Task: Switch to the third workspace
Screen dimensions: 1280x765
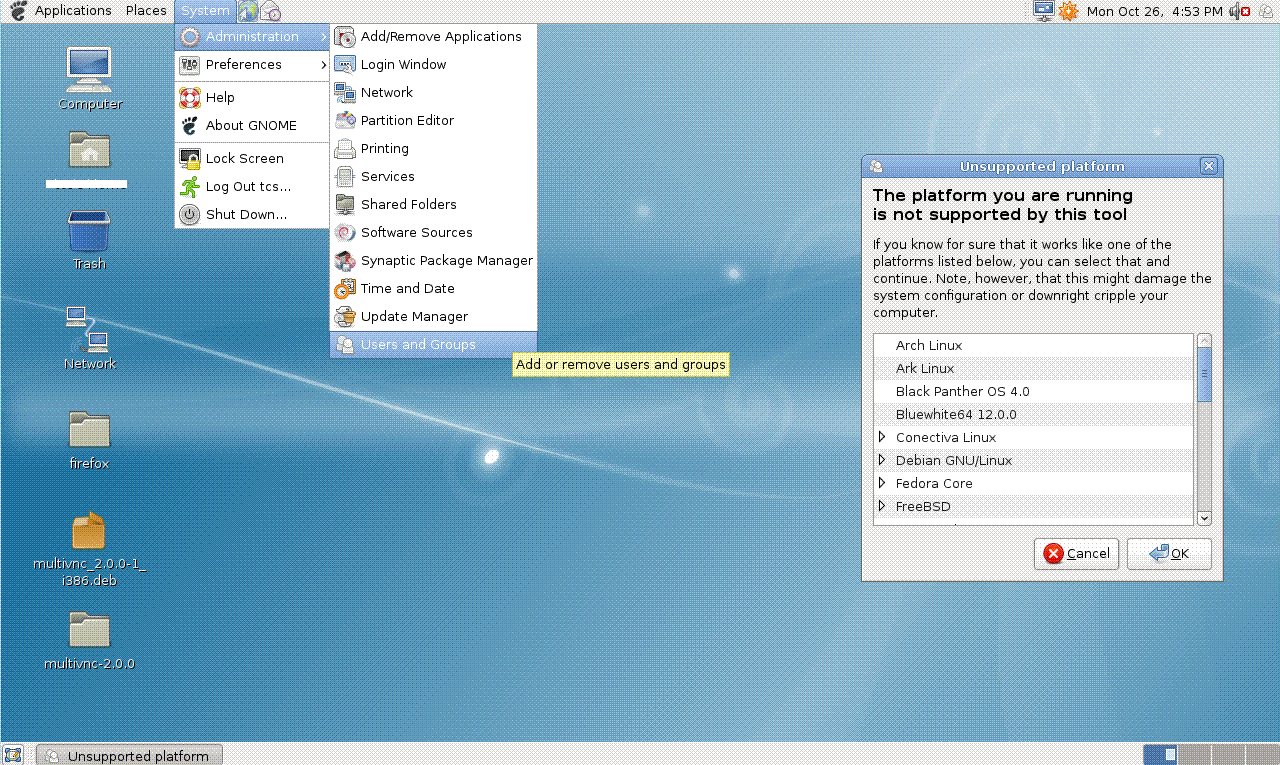Action: [x=1227, y=755]
